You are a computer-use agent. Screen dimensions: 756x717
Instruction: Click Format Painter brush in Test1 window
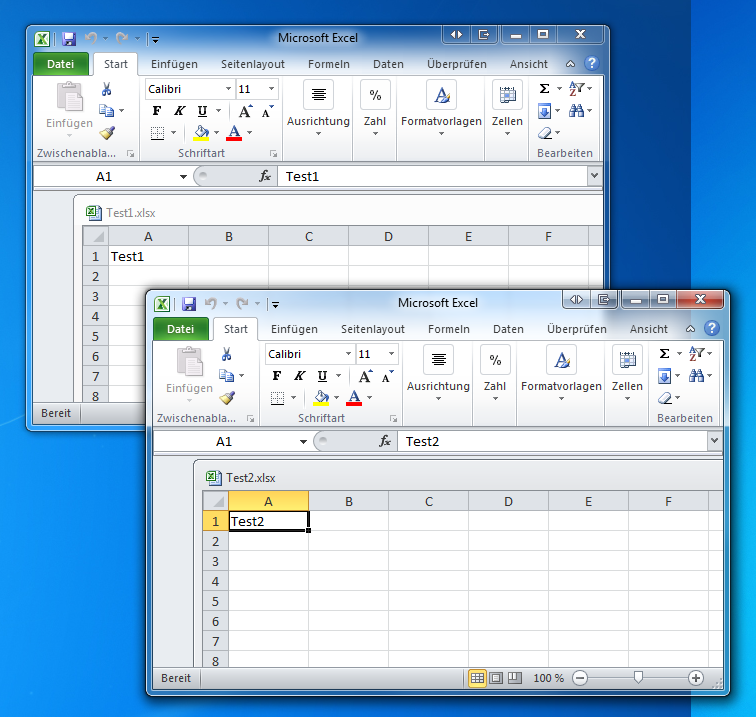click(107, 133)
